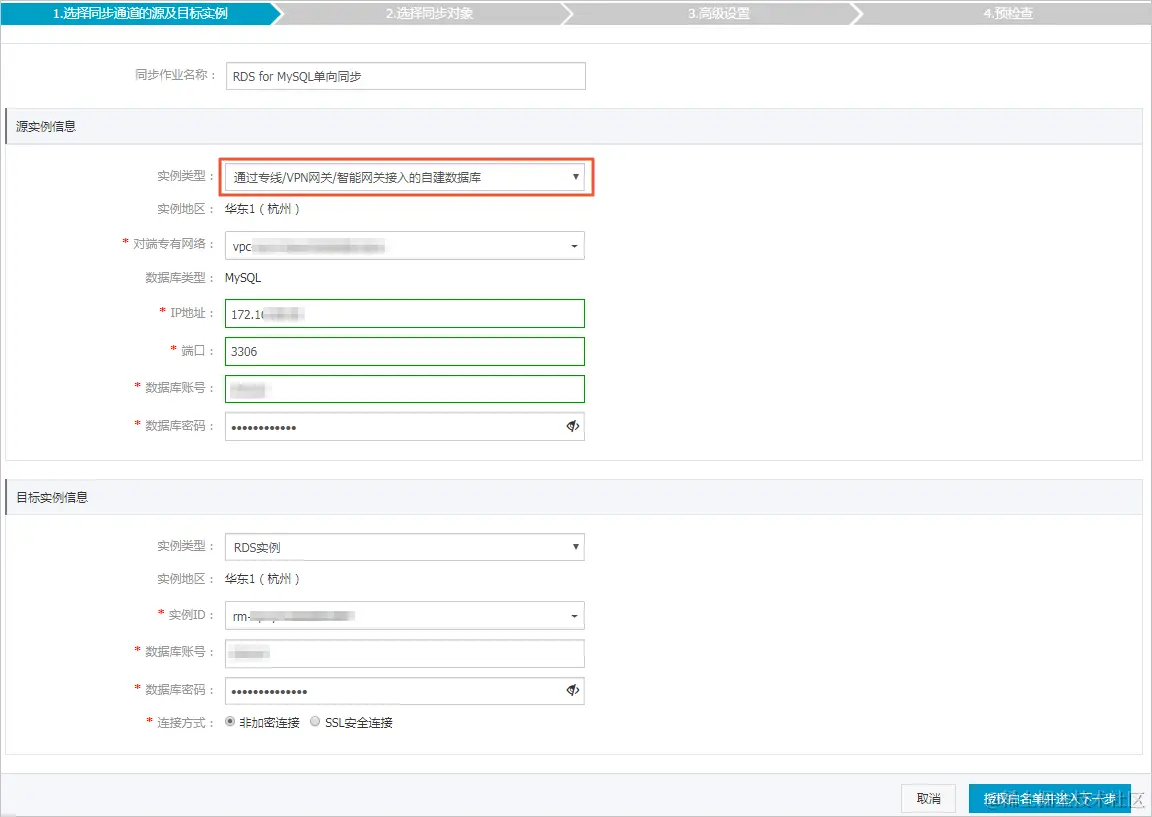
Task: Click target 实例地区 value 华东1（杭州）
Action: coord(262,579)
